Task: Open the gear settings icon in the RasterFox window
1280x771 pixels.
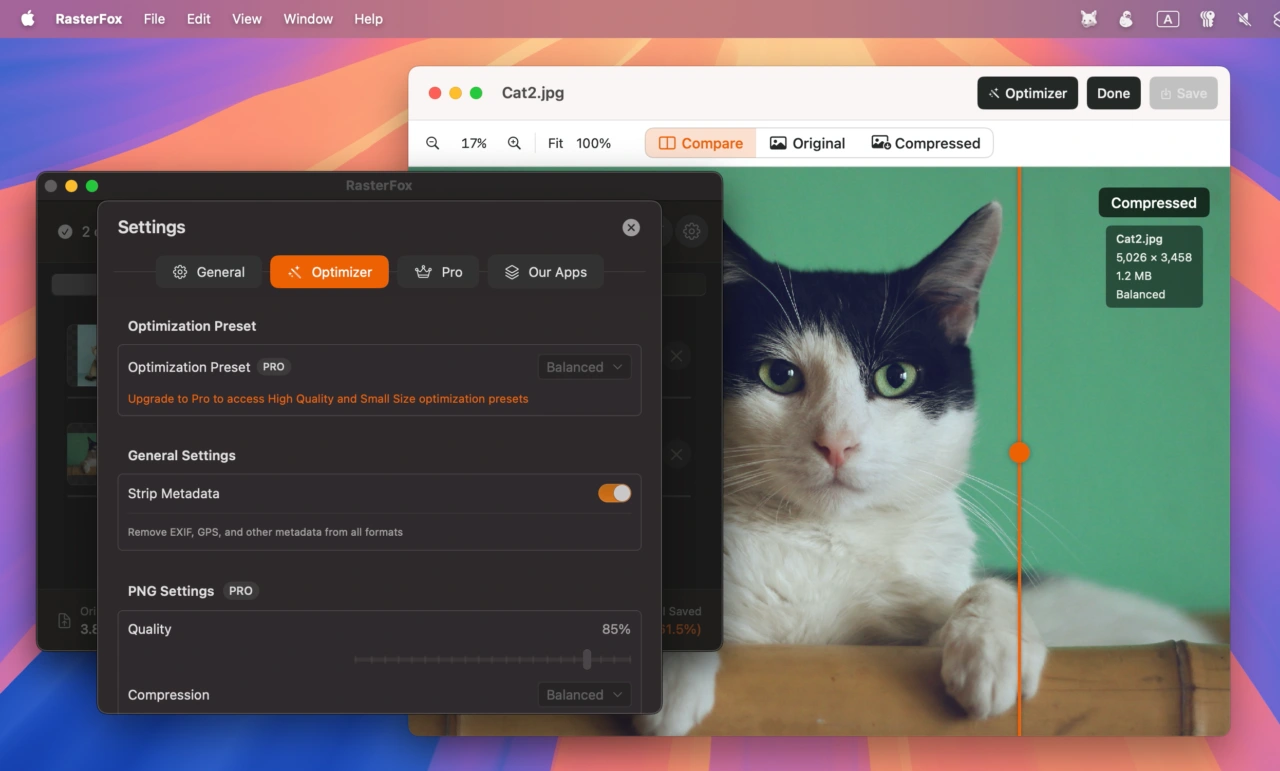Action: 691,231
